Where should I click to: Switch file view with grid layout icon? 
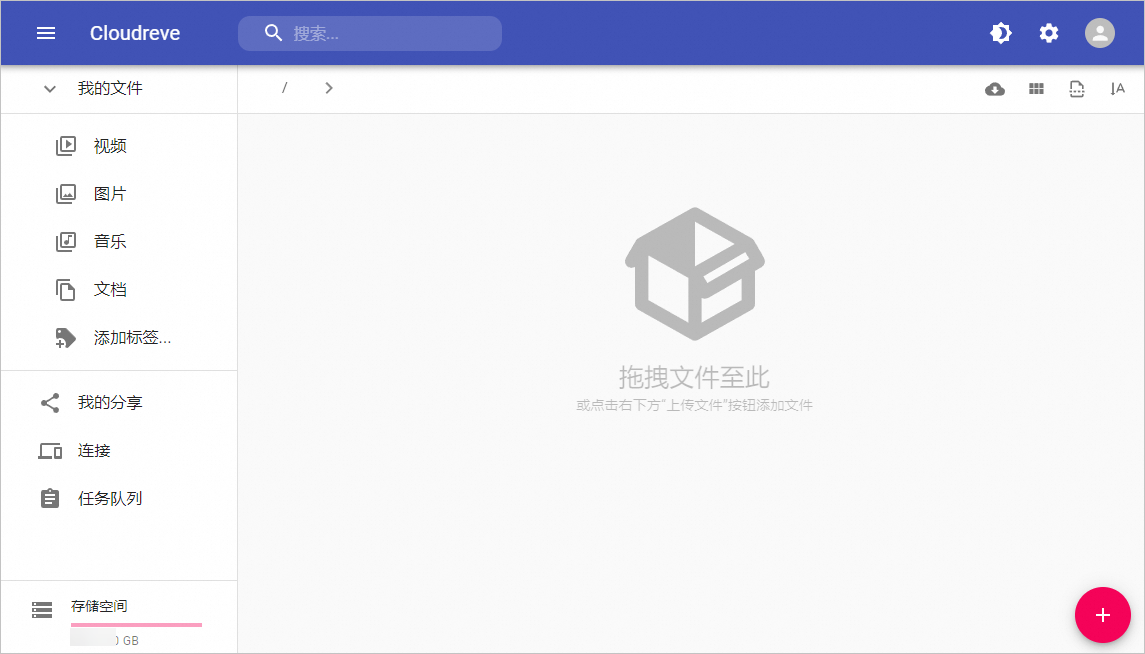(1036, 89)
